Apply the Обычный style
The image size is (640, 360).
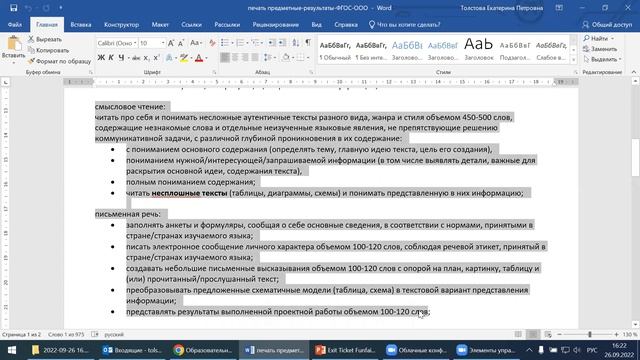[335, 50]
